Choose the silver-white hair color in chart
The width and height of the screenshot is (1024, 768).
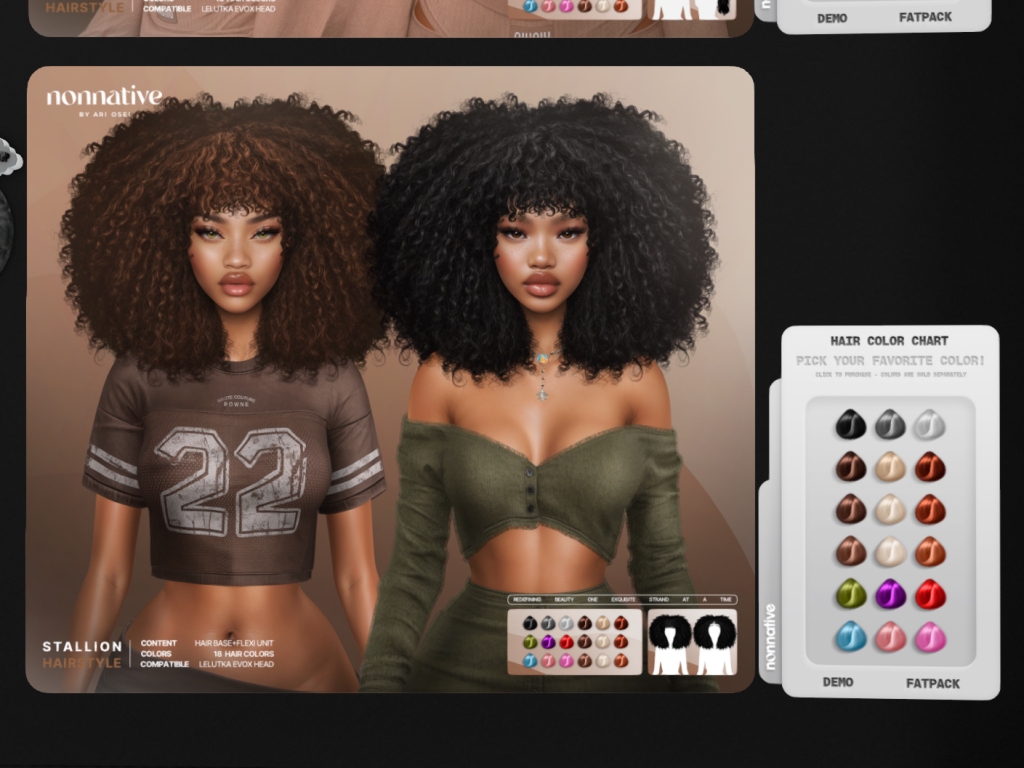(930, 425)
